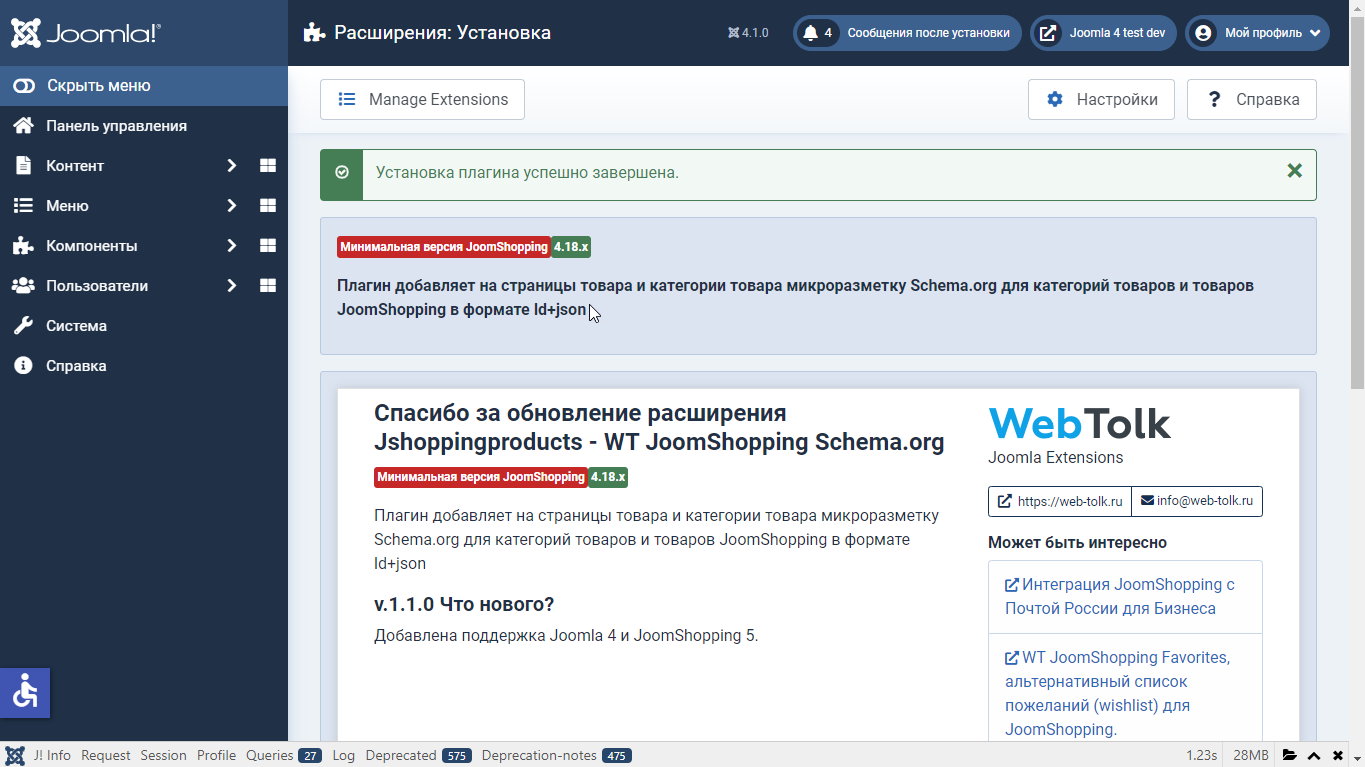Expand the Content submenu in the sidebar
The height and width of the screenshot is (767, 1365).
pos(231,166)
